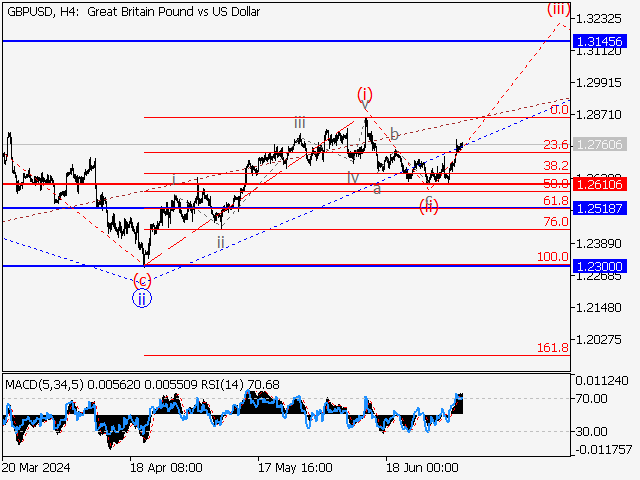Click the chart title 'GBPUSD, H4: Great Britain Pound vs US Dollar'
640x480 pixels.
133,12
